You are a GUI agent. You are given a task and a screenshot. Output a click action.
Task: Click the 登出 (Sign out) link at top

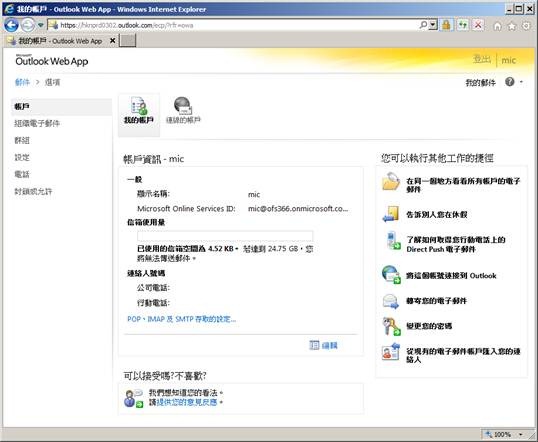482,59
